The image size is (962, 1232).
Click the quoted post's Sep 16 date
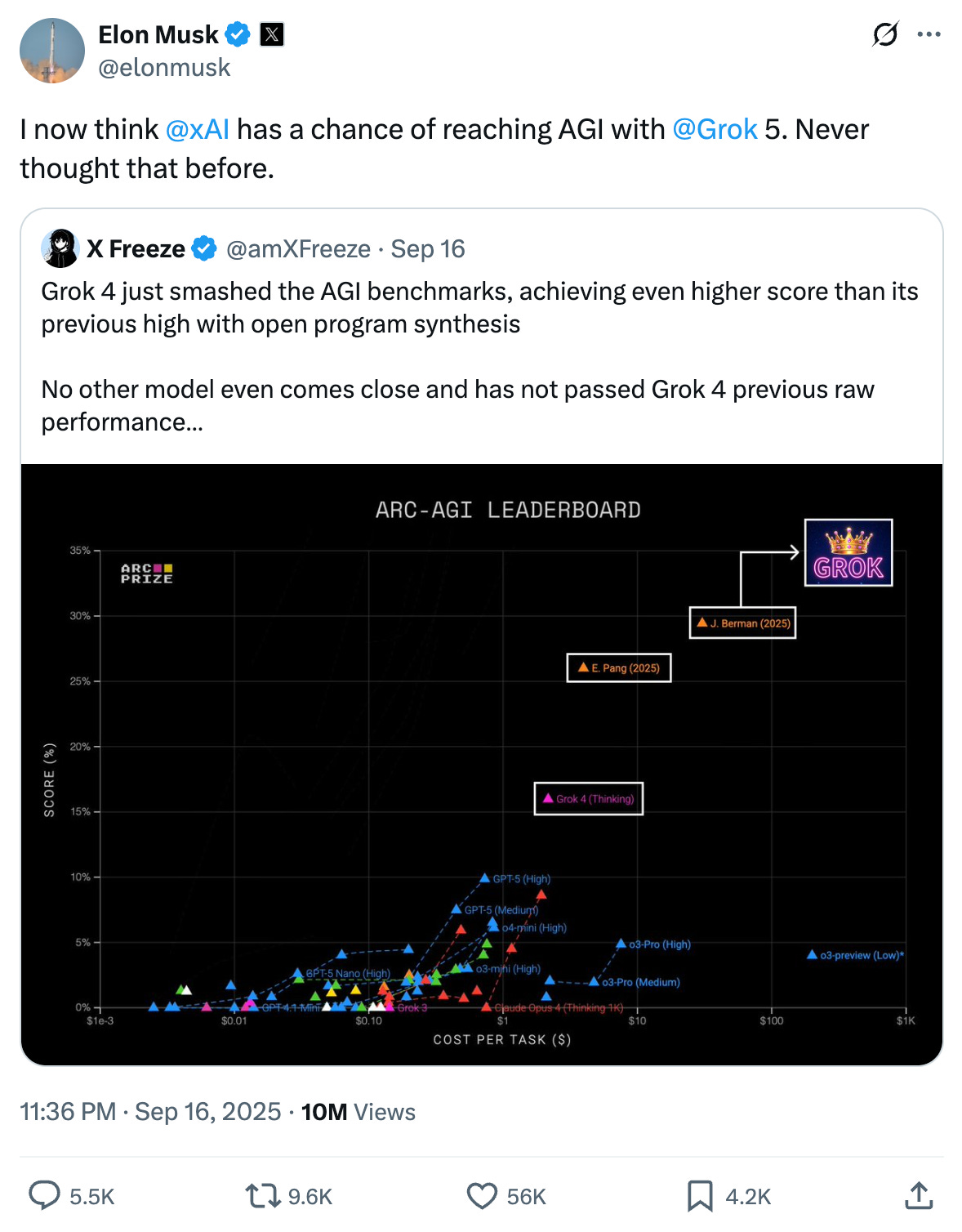(427, 248)
